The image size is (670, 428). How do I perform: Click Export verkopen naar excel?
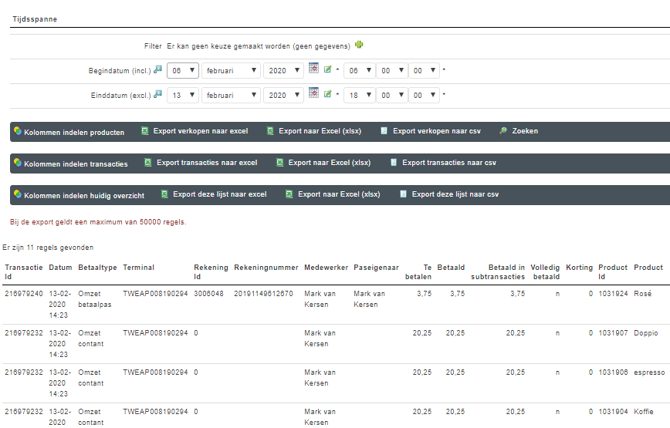point(201,132)
